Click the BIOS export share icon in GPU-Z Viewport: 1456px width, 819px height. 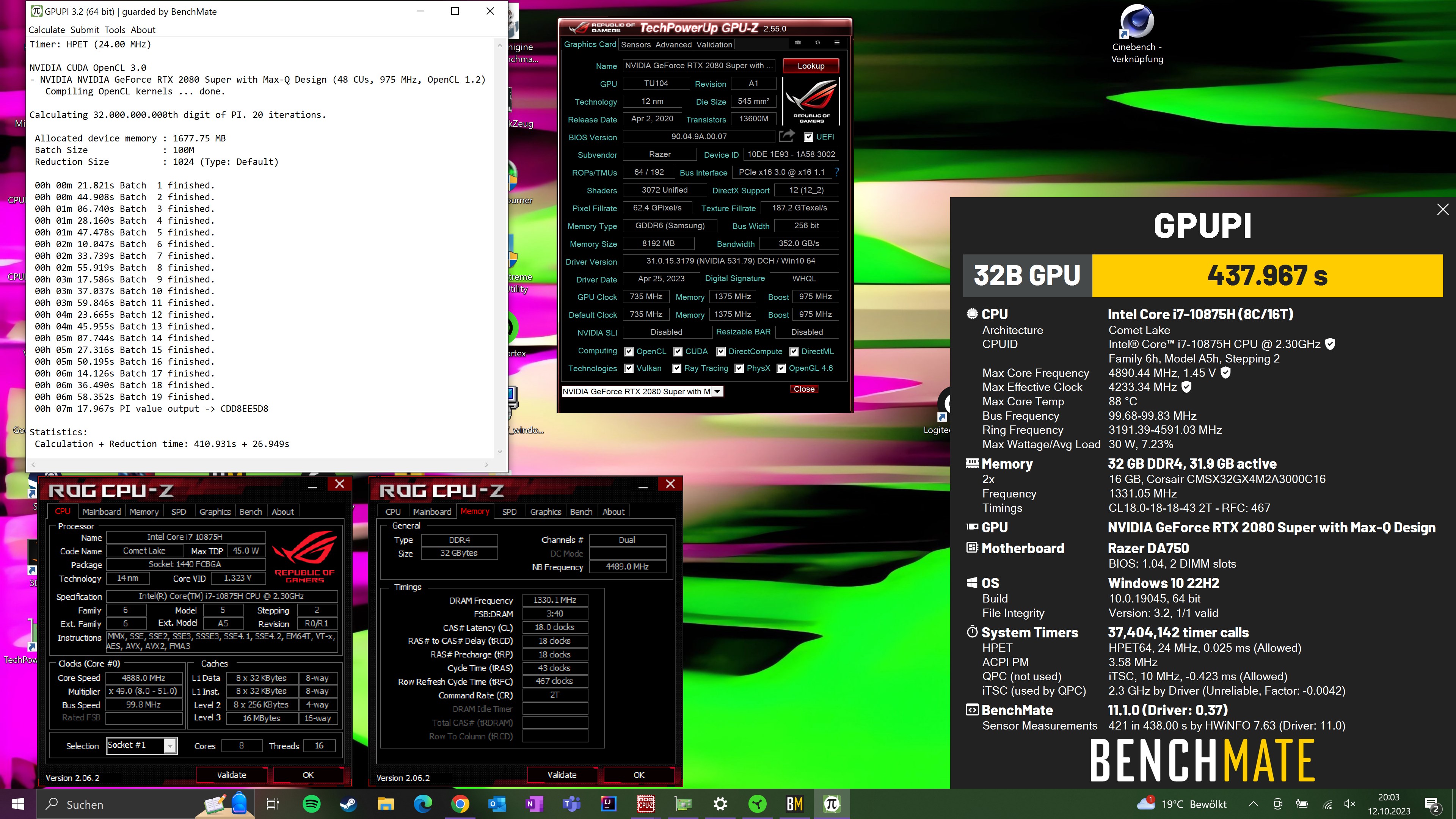[786, 136]
